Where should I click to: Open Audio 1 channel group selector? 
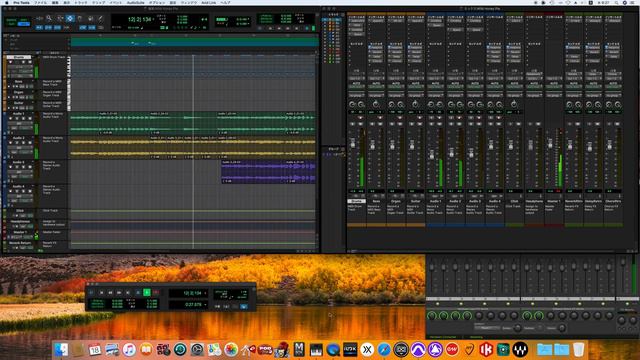click(x=436, y=96)
